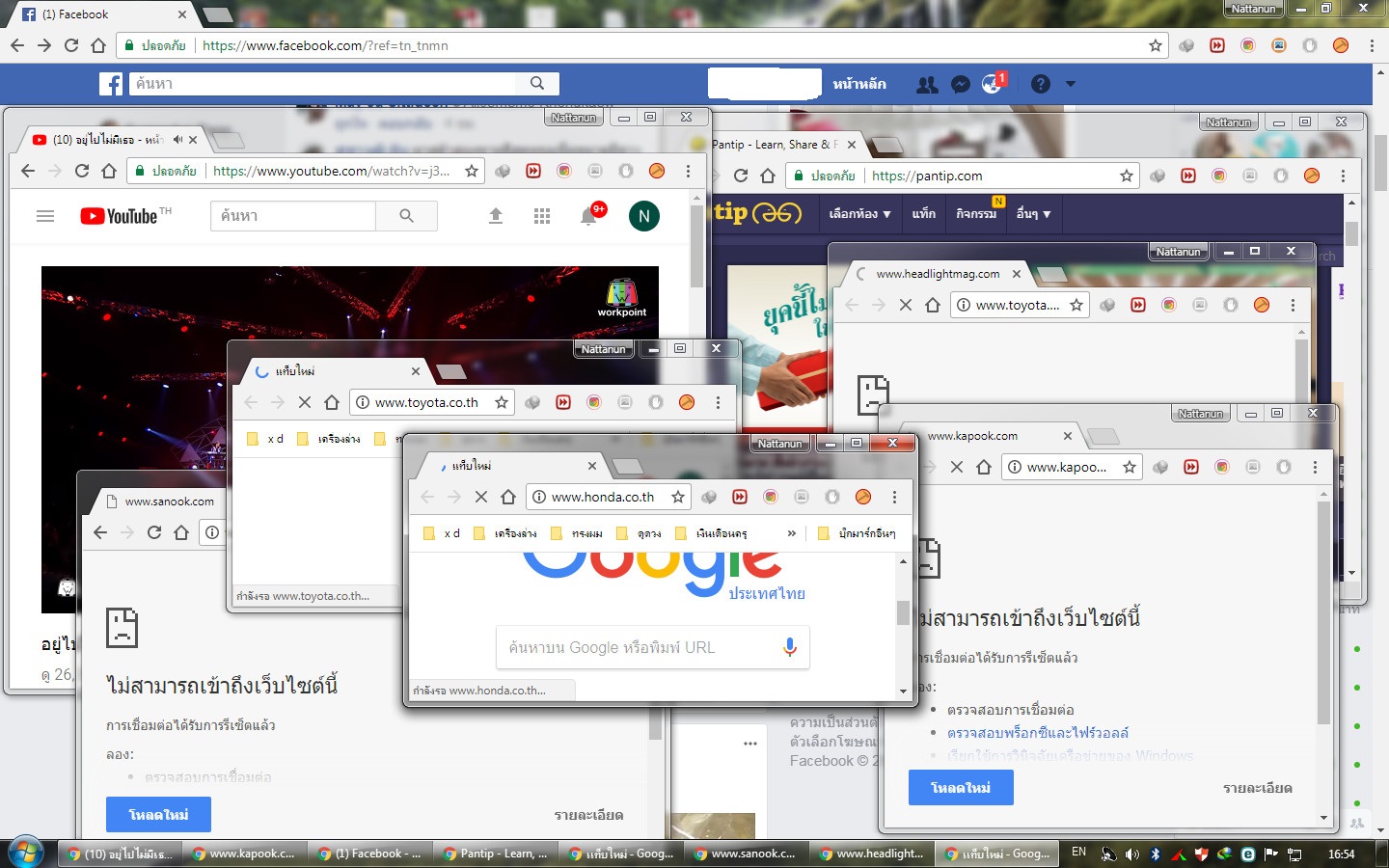
Task: Click โหลดใหม่ reload button on Kapook page
Action: pyautogui.click(x=961, y=788)
